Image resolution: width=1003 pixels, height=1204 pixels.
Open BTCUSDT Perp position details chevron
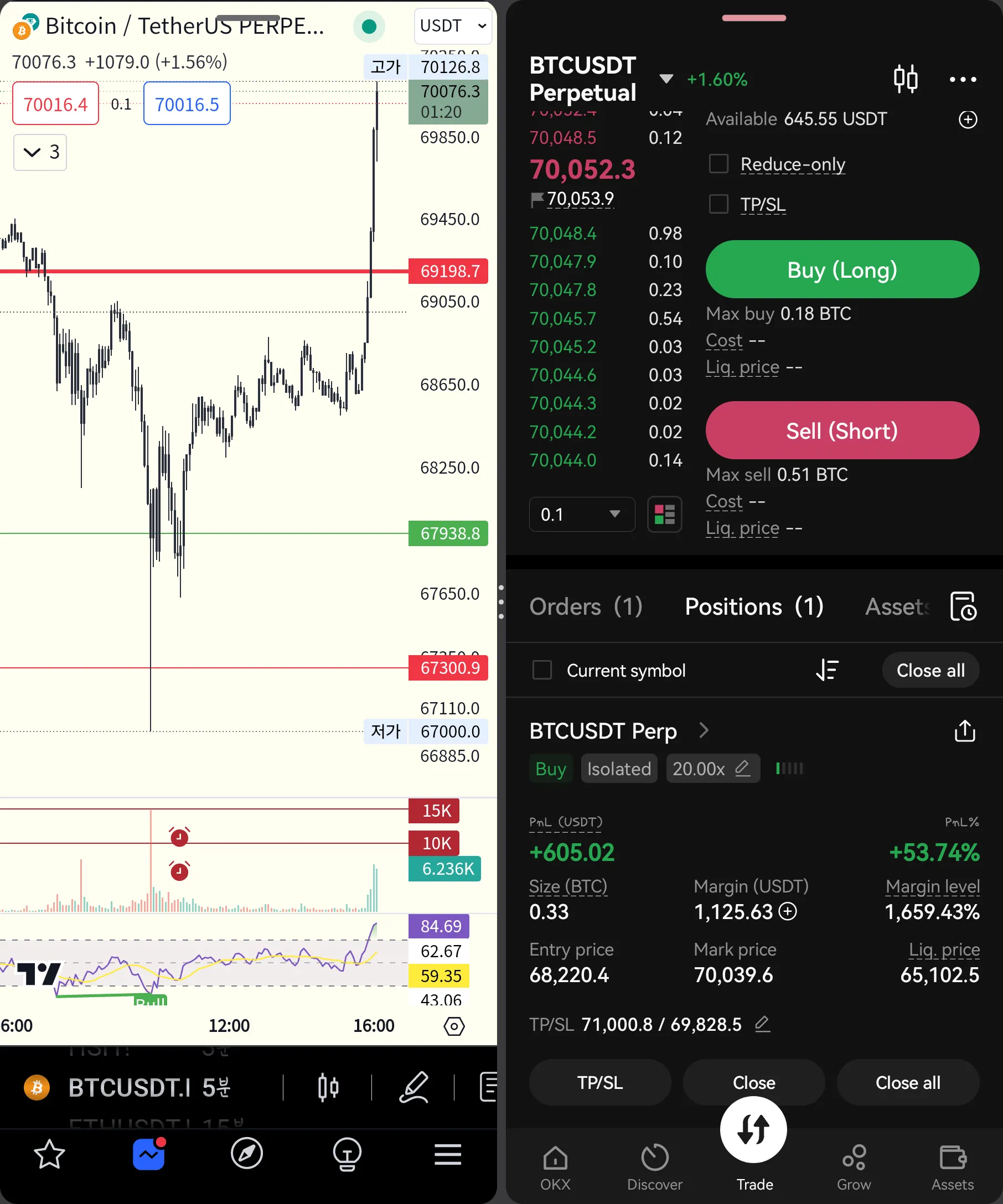pyautogui.click(x=704, y=730)
